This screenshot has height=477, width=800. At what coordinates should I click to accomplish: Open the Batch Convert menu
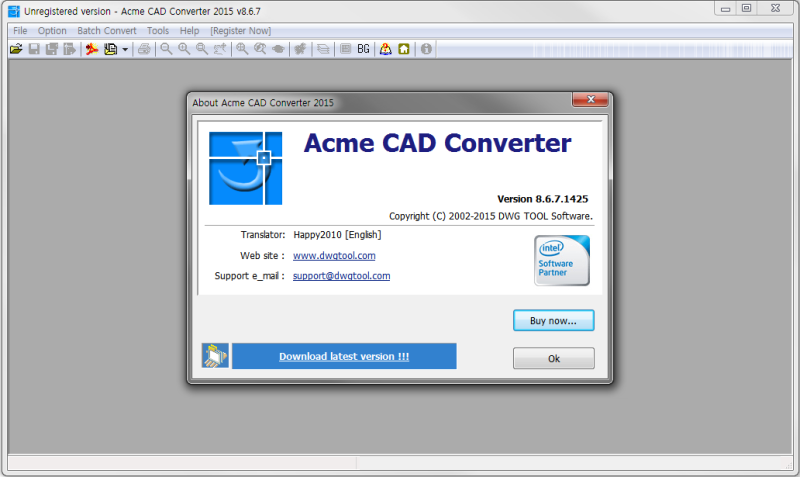click(x=107, y=31)
